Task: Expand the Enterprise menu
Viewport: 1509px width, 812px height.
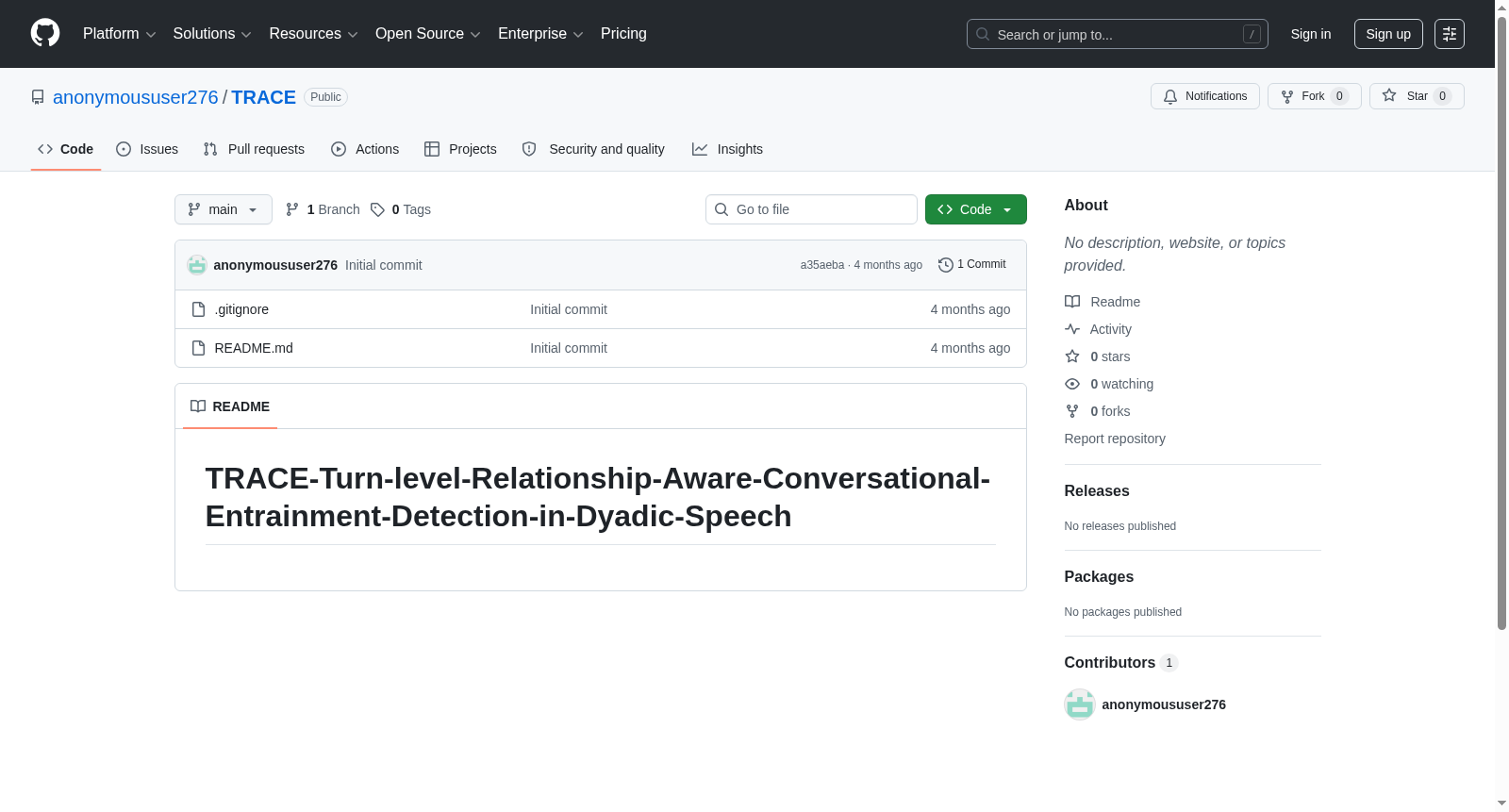Action: tap(540, 34)
